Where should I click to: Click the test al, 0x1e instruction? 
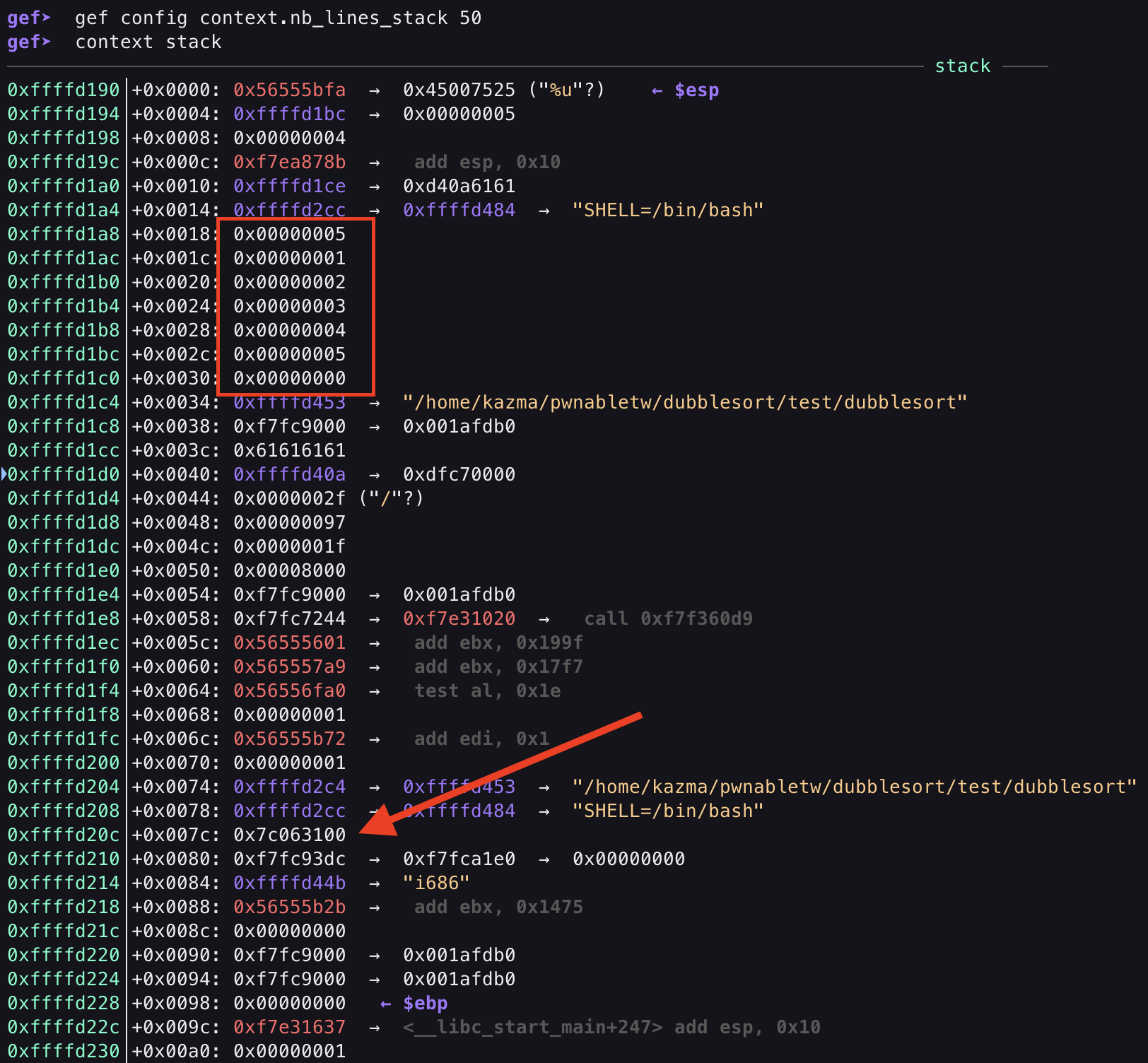coord(487,691)
